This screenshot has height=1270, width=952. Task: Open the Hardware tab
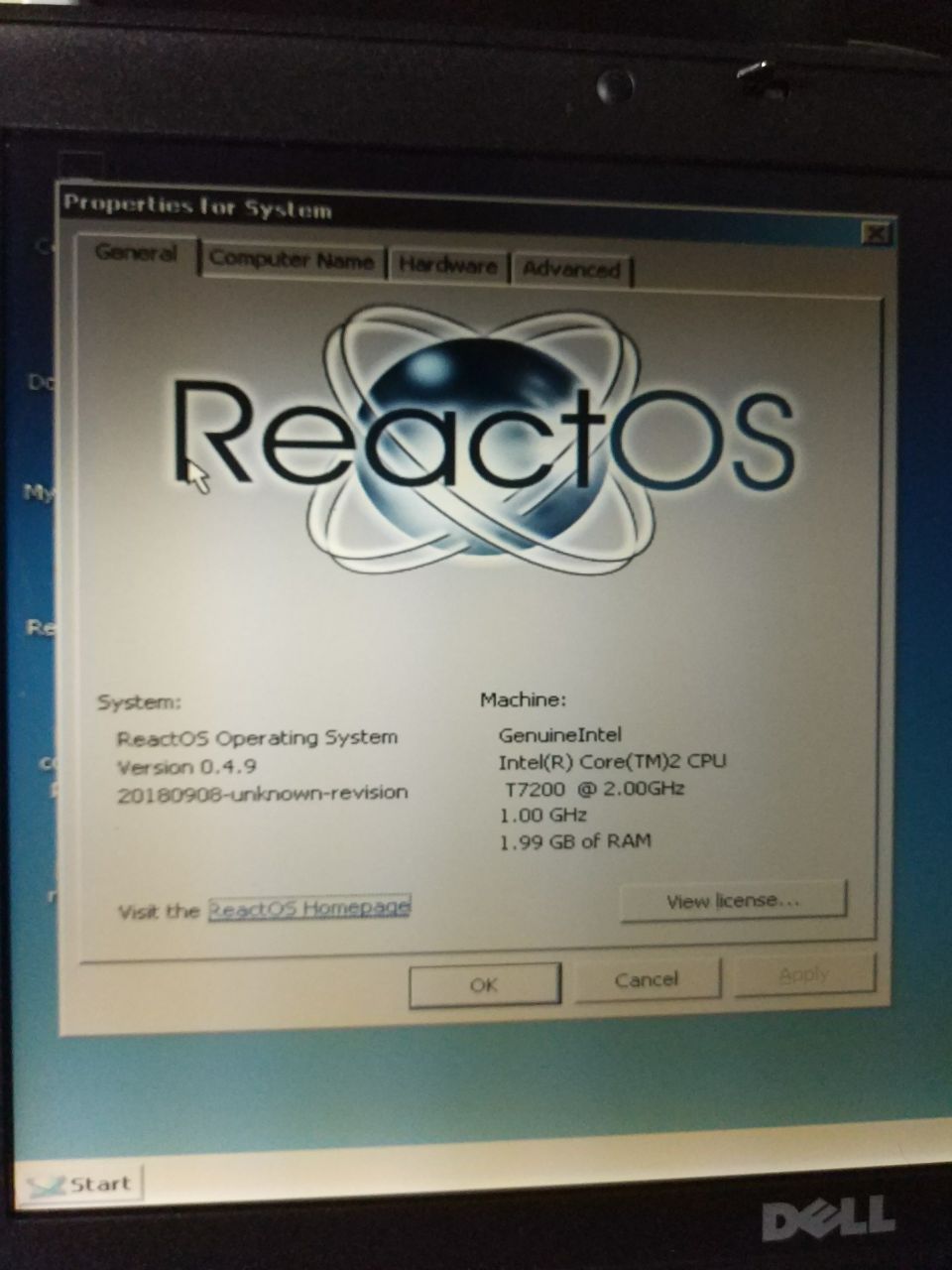[x=447, y=266]
